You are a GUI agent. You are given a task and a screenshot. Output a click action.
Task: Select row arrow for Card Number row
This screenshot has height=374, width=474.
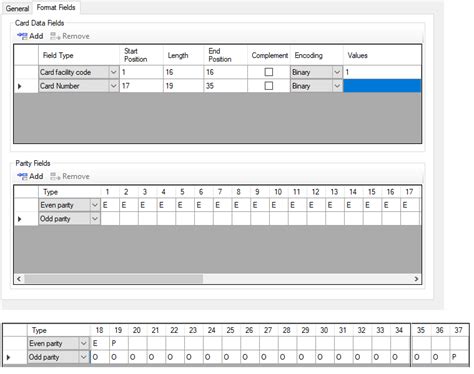click(19, 86)
